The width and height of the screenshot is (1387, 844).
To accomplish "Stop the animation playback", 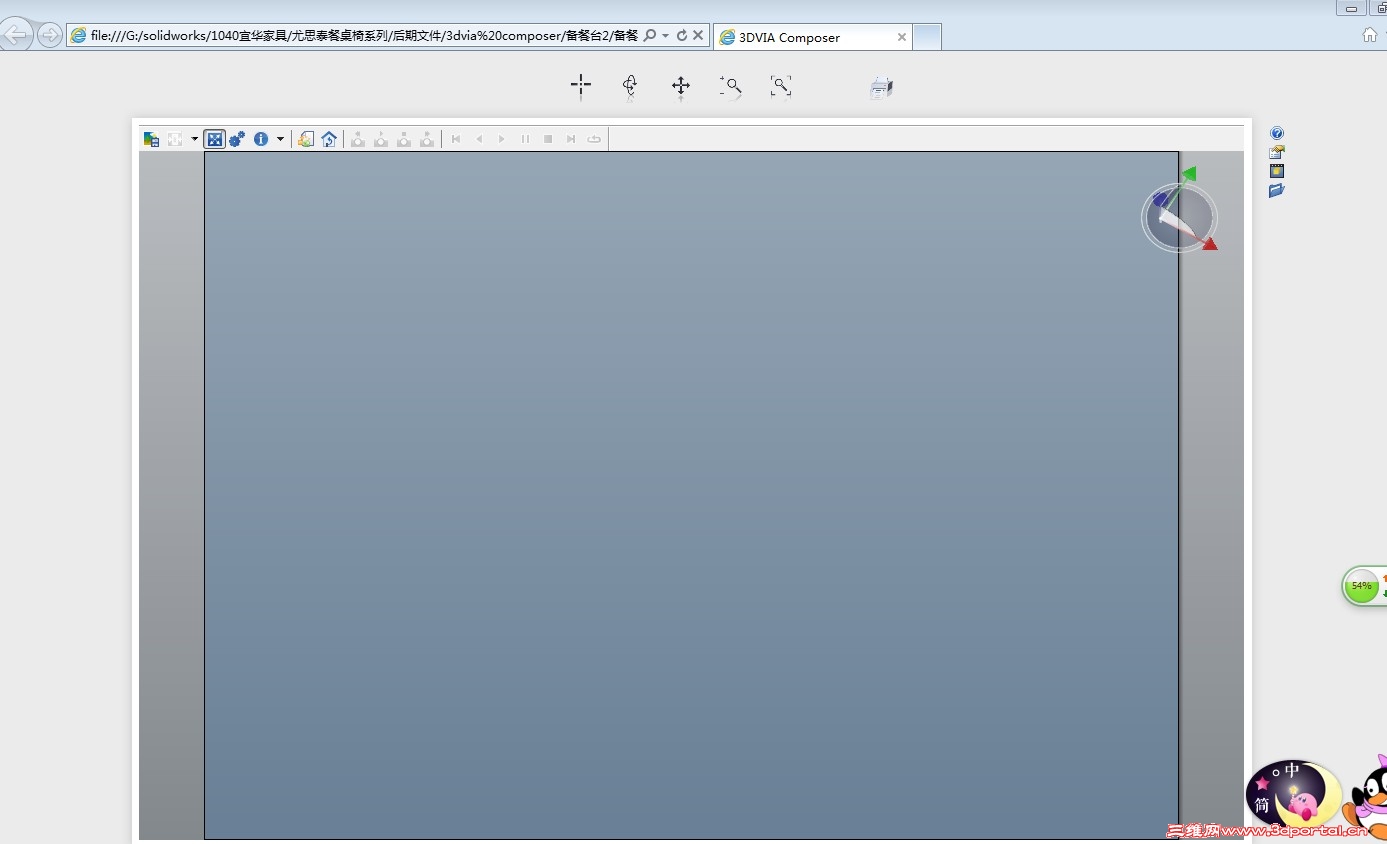I will 548,139.
